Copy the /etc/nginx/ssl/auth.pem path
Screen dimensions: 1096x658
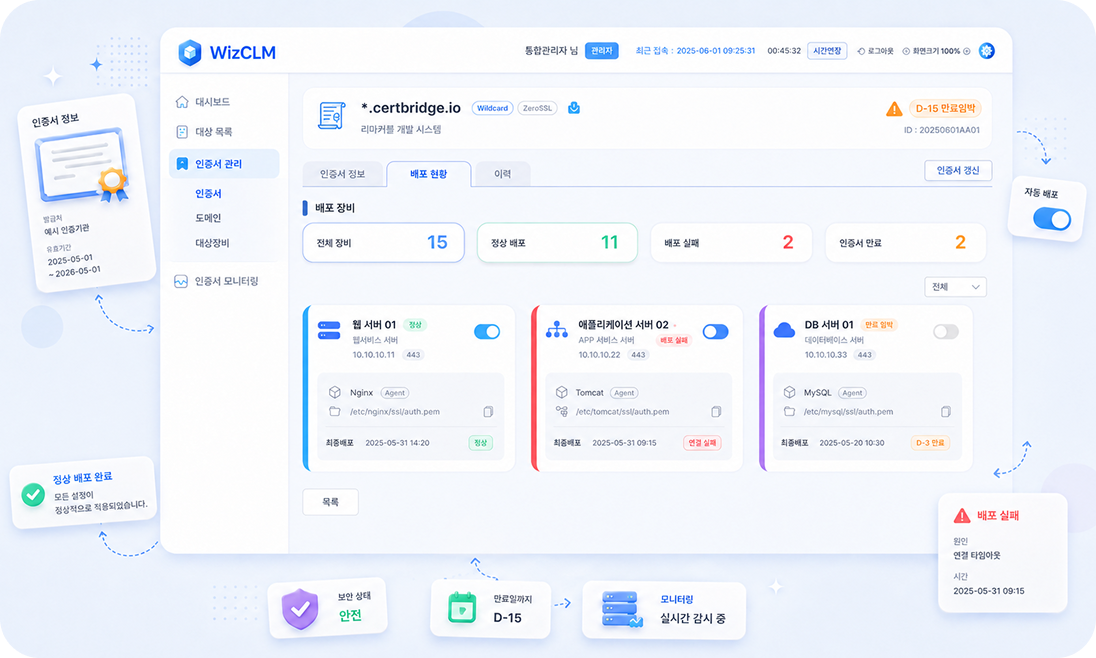[488, 412]
